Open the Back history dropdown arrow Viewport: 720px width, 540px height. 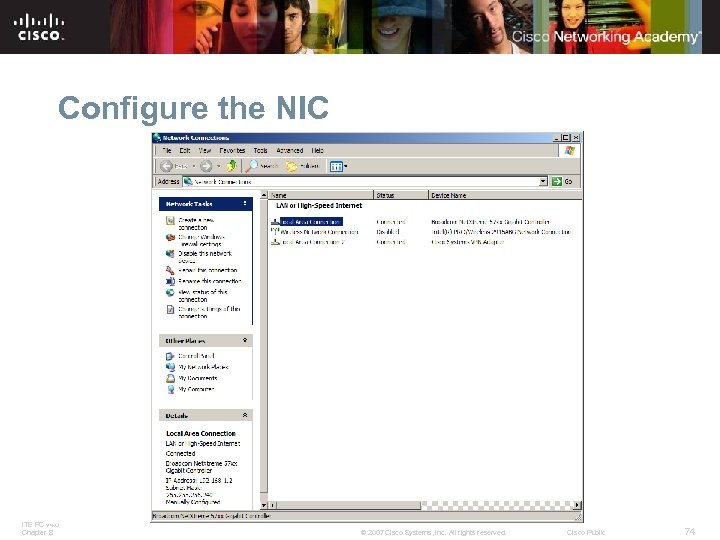coord(194,166)
